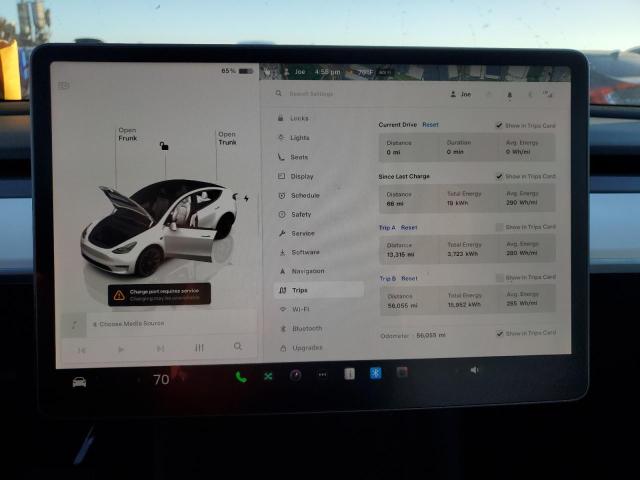Tap the 70 cabin temperature setting
The height and width of the screenshot is (480, 640).
(x=161, y=380)
